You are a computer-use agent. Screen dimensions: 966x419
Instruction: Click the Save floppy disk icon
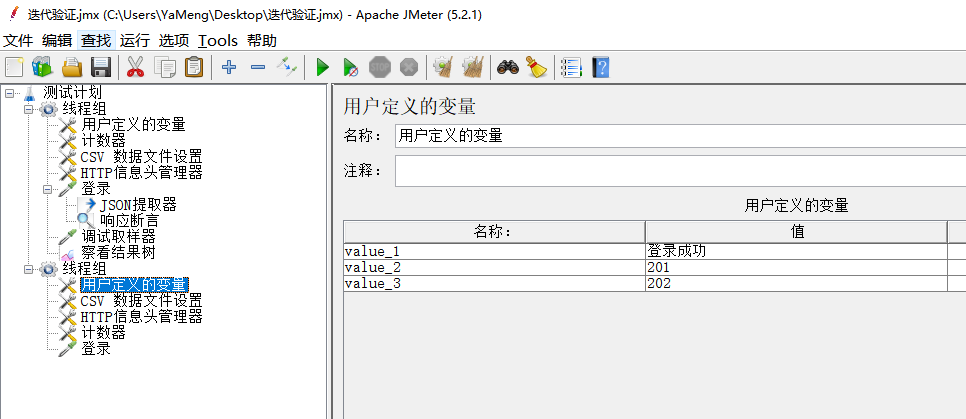tap(100, 67)
